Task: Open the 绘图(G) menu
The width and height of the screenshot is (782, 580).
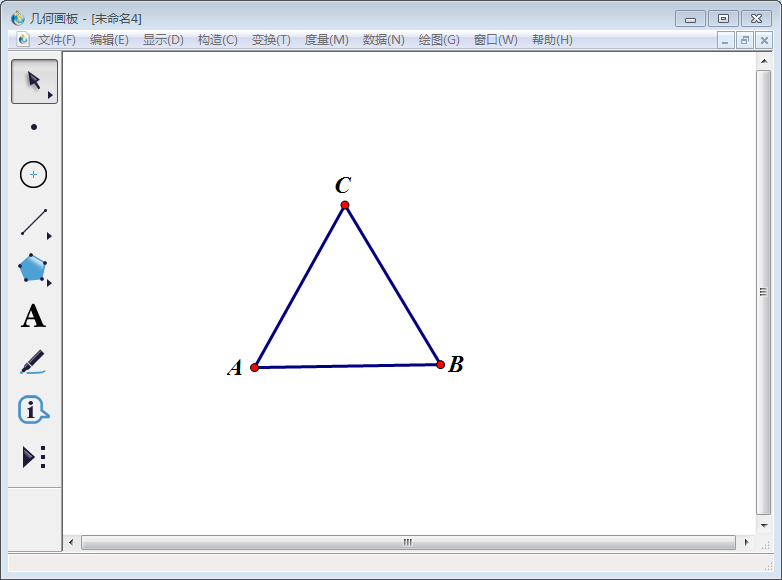Action: [439, 40]
